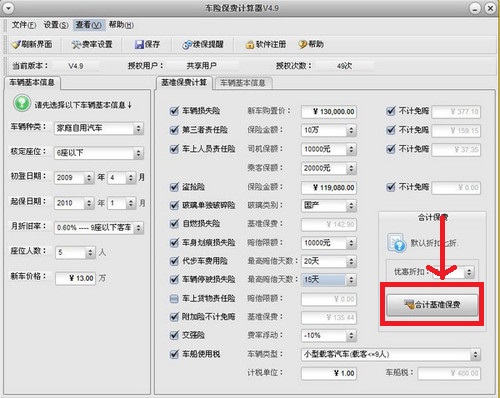Toggle the 玻璃单独破碎险 checkbox
Image resolution: width=500 pixels, height=398 pixels.
click(x=174, y=206)
